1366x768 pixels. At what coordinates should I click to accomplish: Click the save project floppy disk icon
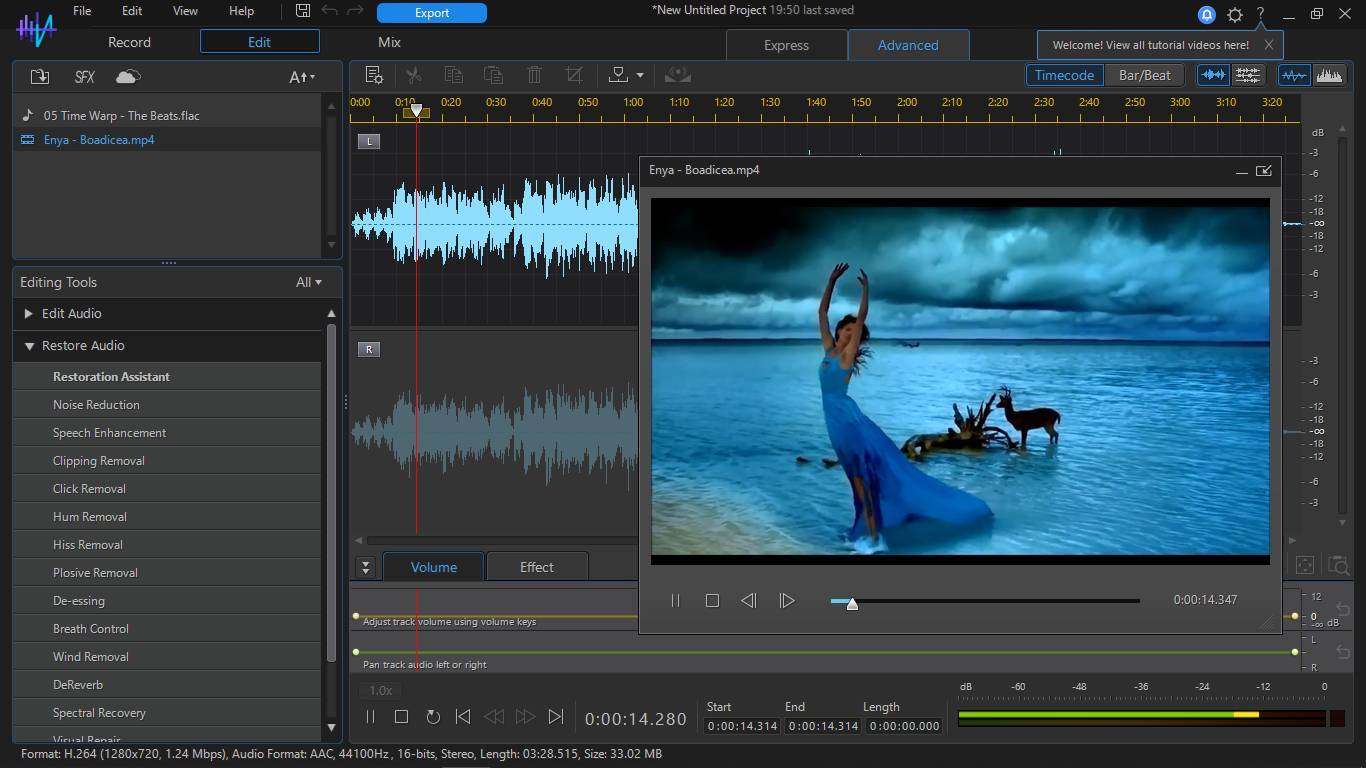click(303, 12)
